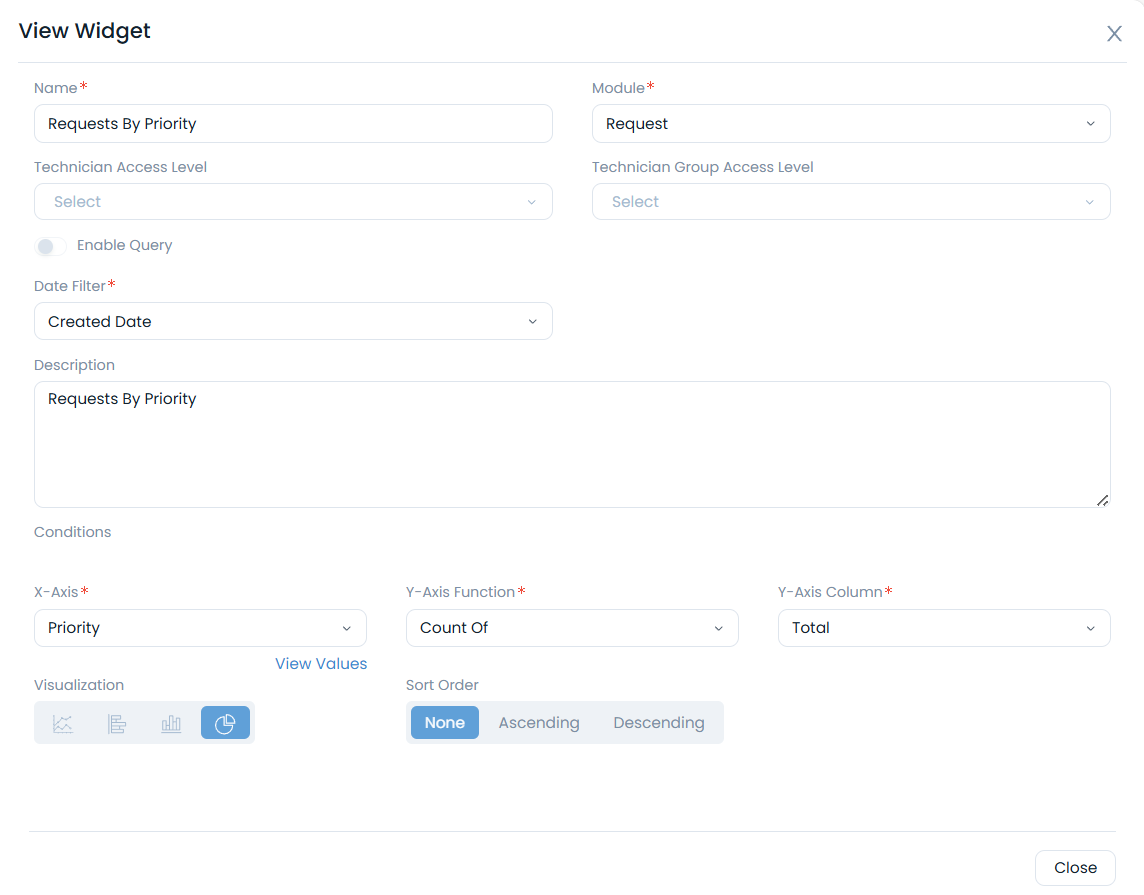Open the Y-Axis Function dropdown

click(571, 628)
